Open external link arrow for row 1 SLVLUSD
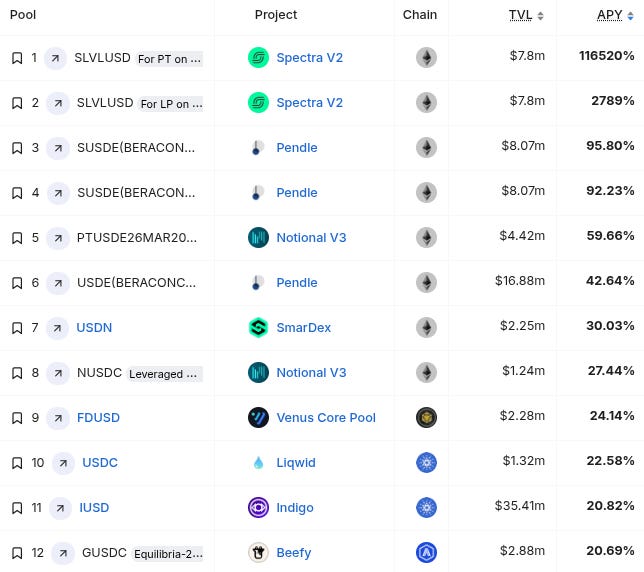 coord(55,58)
